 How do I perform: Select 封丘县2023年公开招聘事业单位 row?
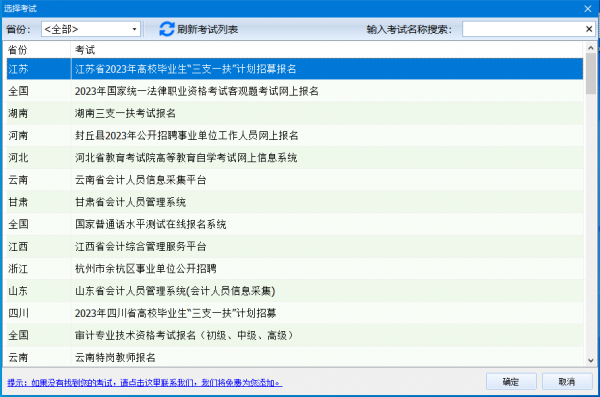tap(295, 136)
